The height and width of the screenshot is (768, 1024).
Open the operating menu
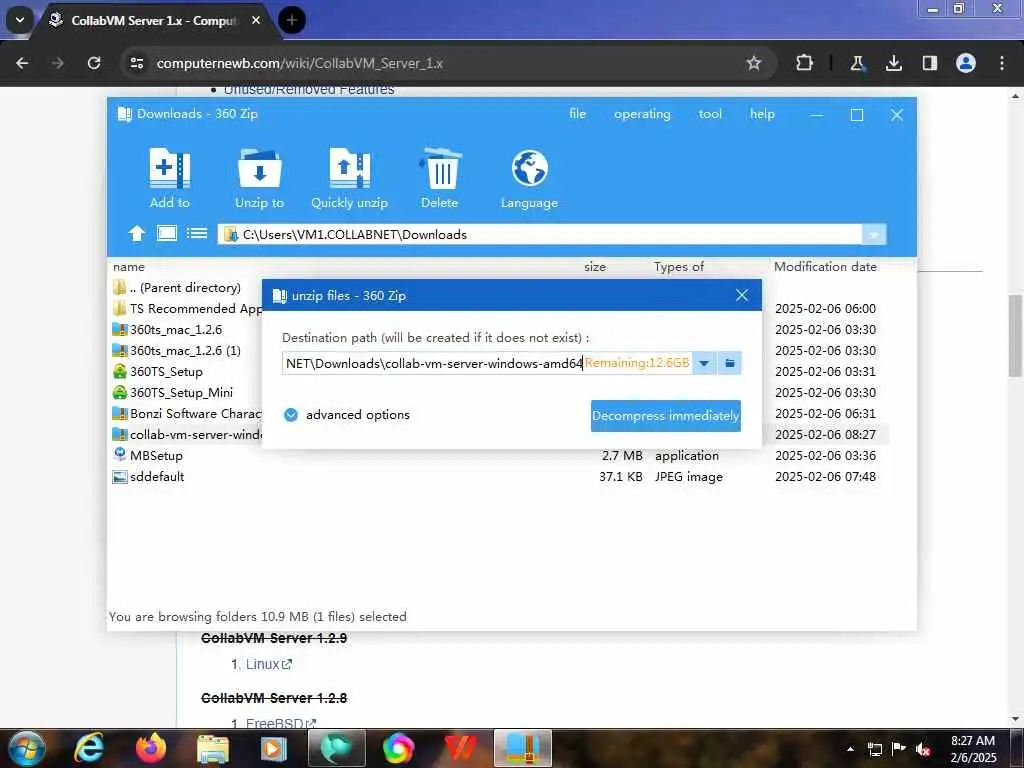(x=642, y=114)
